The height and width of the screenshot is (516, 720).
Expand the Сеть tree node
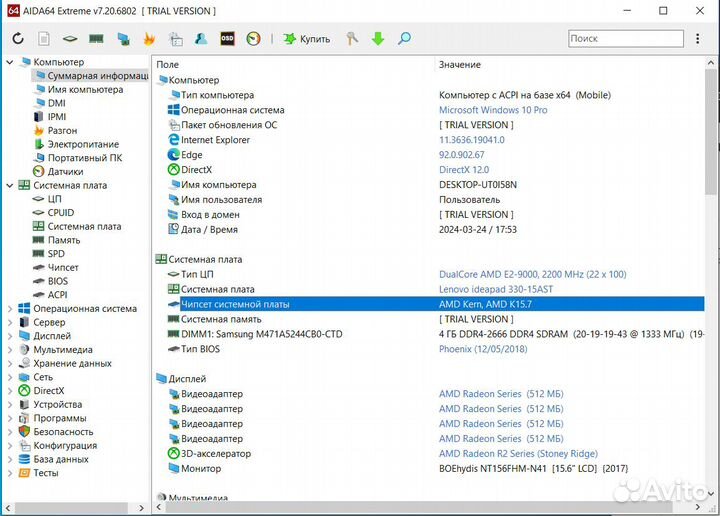pos(10,377)
